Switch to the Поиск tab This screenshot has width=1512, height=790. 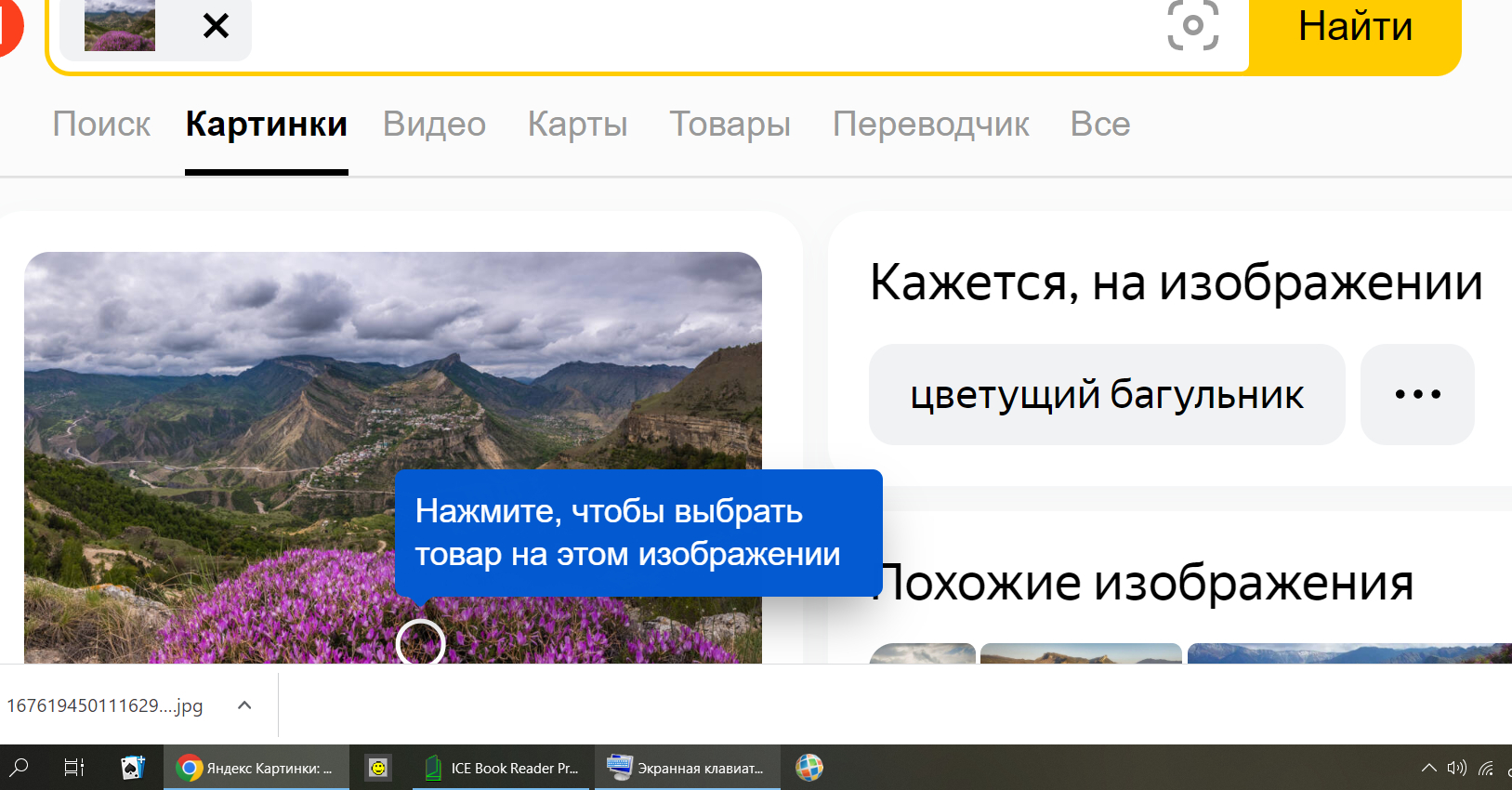tap(101, 124)
